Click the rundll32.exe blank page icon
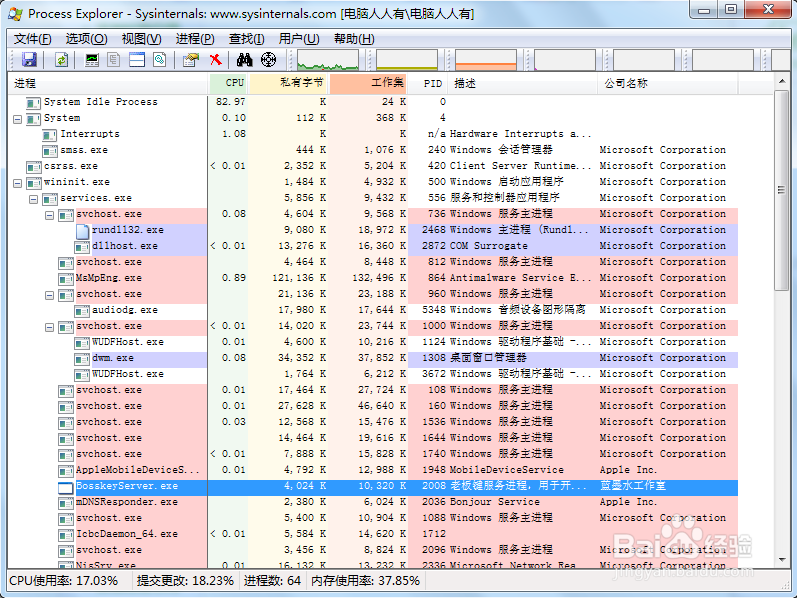Screen dimensions: 797x598 [x=82, y=231]
